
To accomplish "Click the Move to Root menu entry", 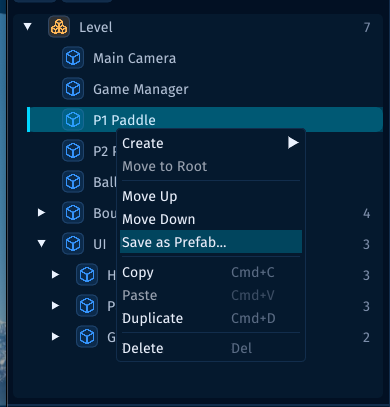I will pyautogui.click(x=211, y=166).
